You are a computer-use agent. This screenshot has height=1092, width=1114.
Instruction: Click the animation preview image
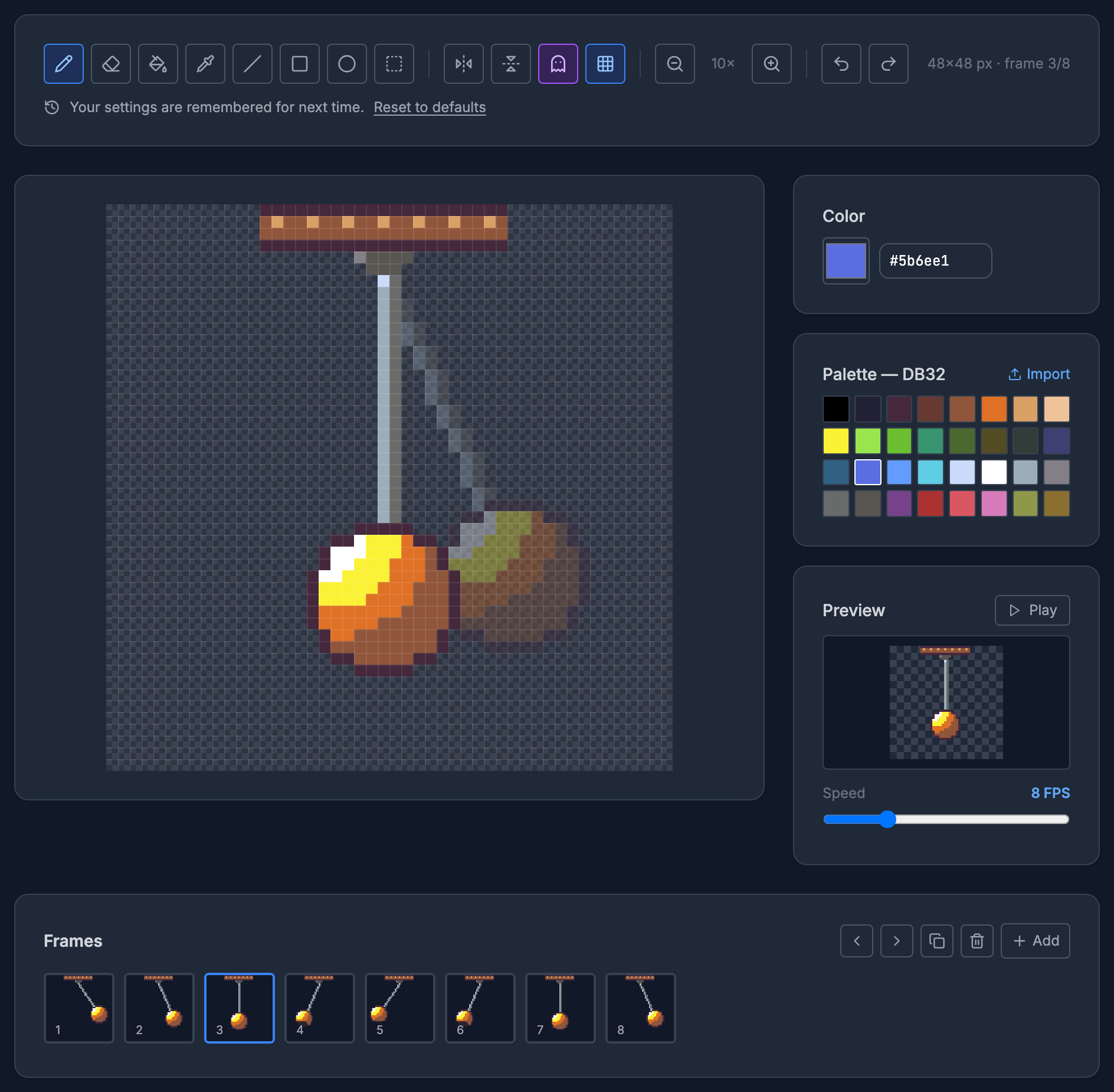tap(946, 702)
